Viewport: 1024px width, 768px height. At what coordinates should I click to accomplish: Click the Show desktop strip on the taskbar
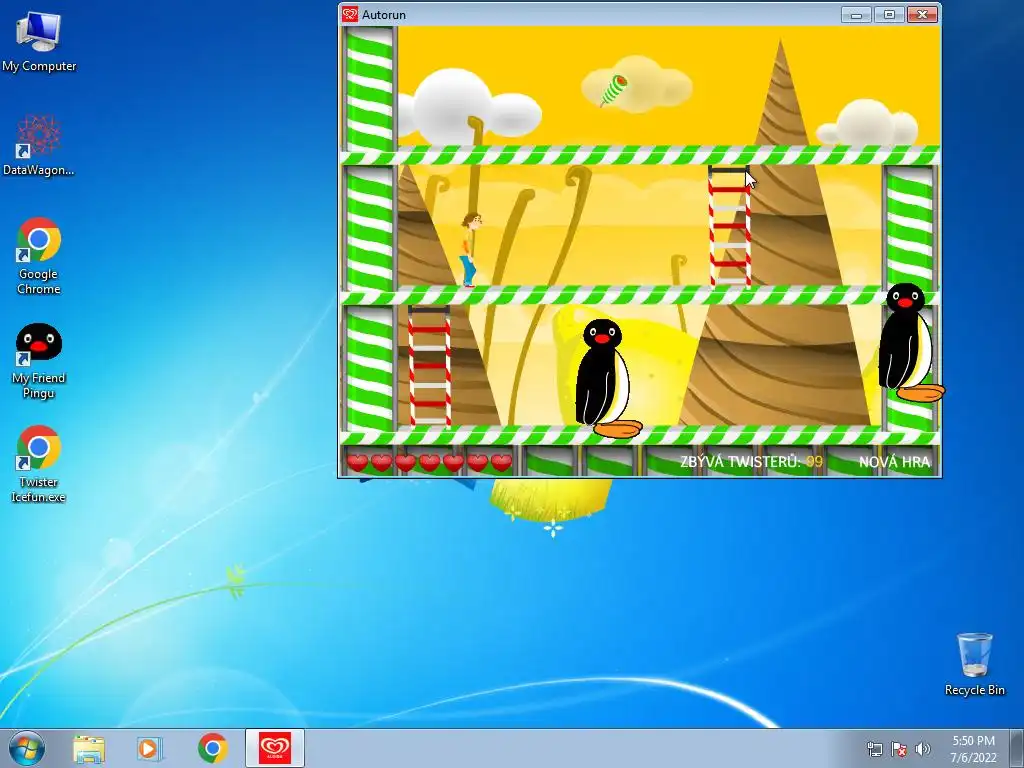coord(1018,749)
